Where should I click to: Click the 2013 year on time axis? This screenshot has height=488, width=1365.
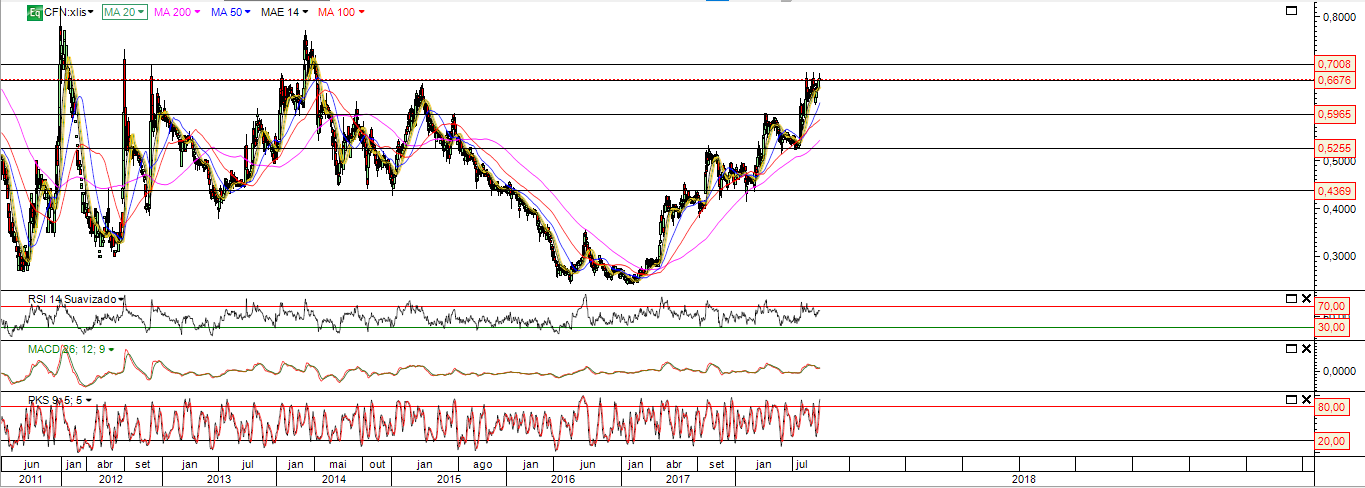pos(219,479)
